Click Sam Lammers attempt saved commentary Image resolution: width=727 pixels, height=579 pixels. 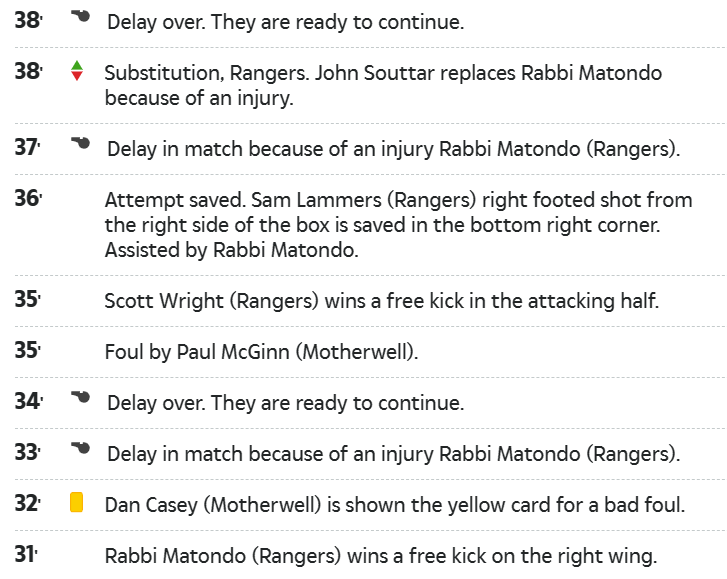click(x=398, y=225)
